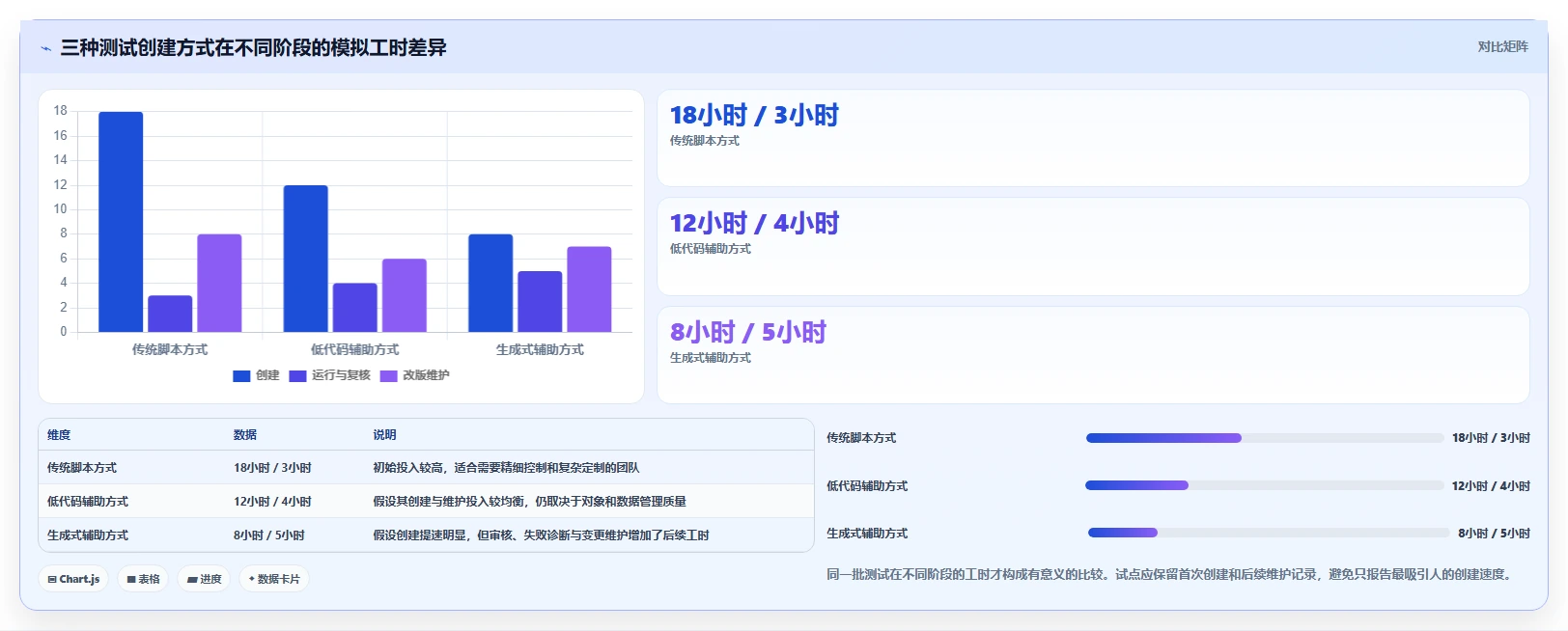Screen dimensions: 1568x631
Task: Click 生成式辅助方式 caption in the data card
Action: pos(711,358)
